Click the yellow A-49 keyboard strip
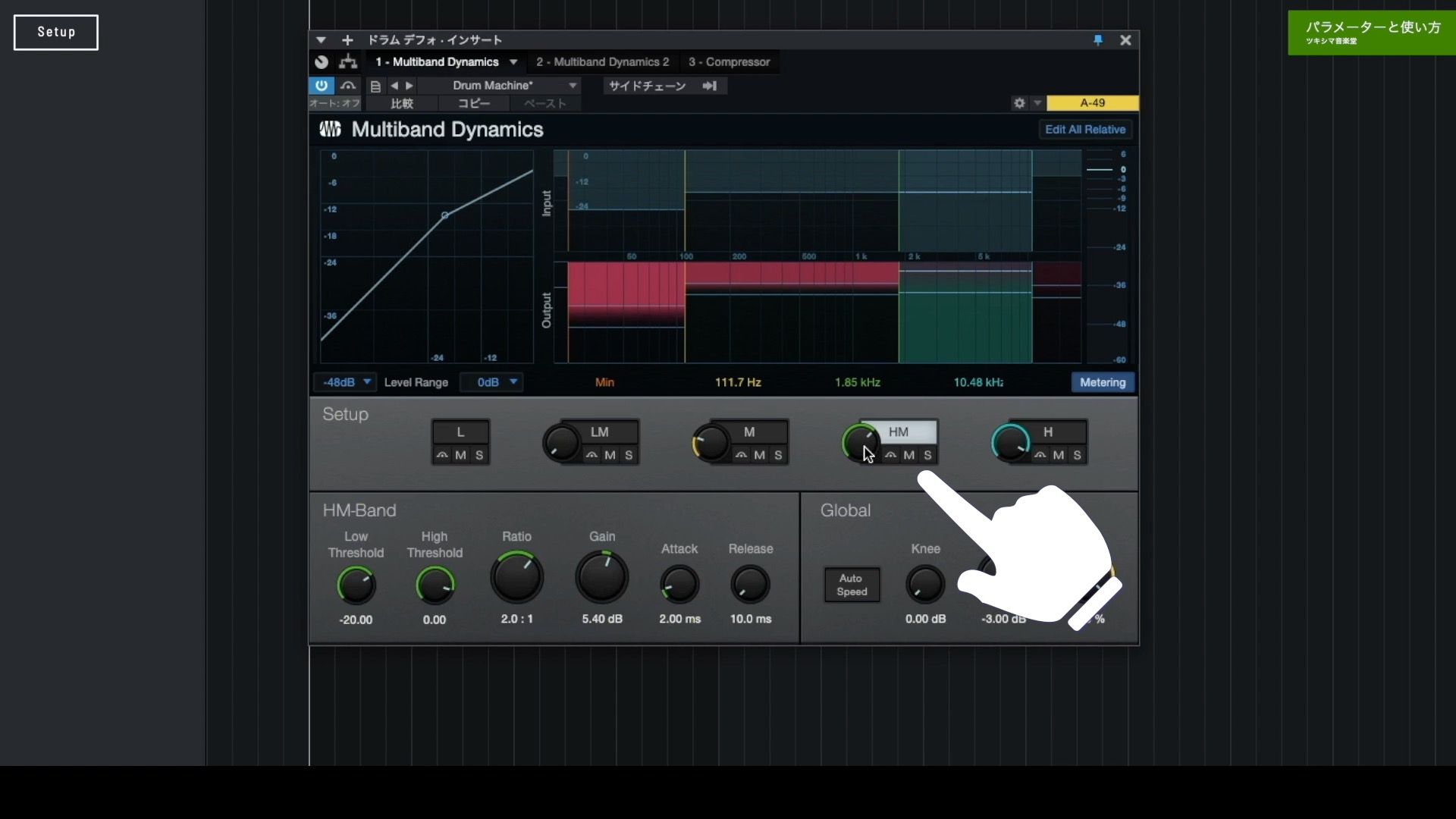The height and width of the screenshot is (819, 1456). (x=1093, y=103)
